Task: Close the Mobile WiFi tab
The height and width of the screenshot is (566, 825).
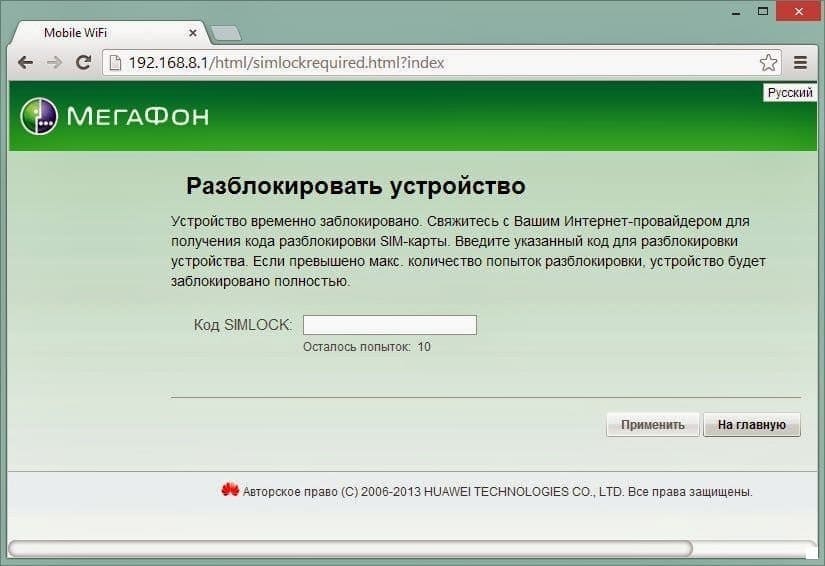Action: coord(193,33)
